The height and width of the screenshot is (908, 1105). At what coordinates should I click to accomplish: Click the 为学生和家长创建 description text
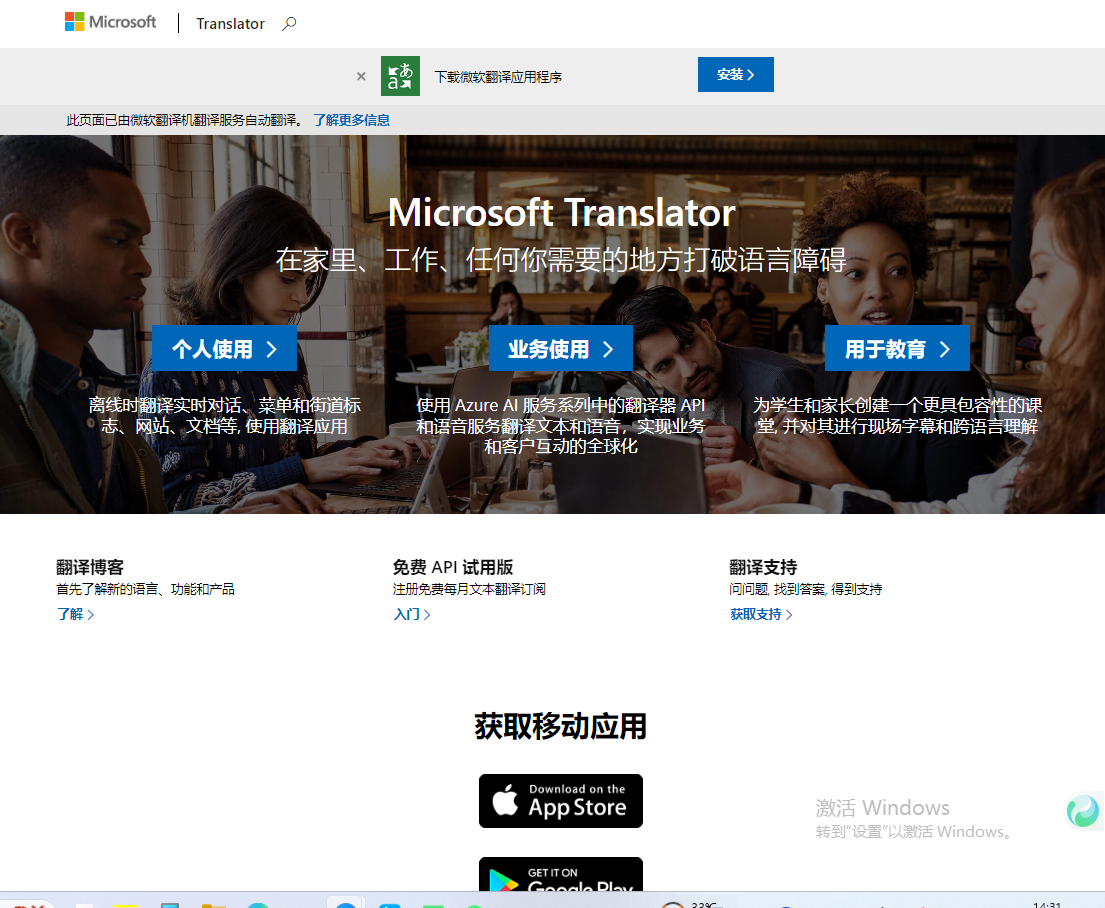coord(897,415)
